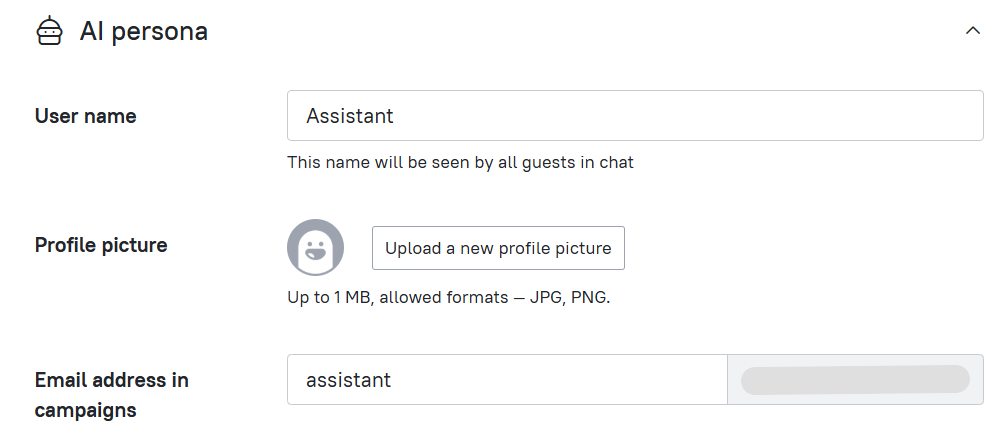This screenshot has width=1005, height=435.
Task: Click the Up to 1 MB format hint
Action: [x=449, y=298]
